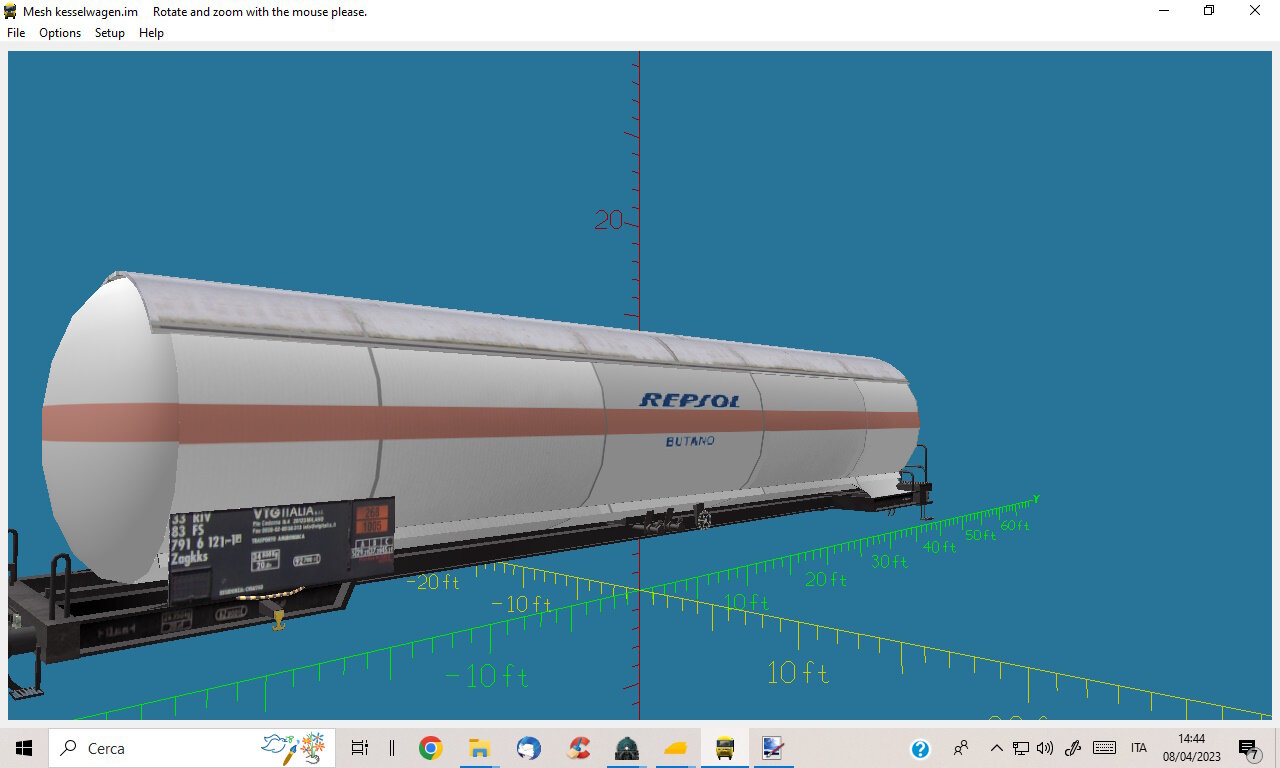Open the clock showing 14:44 08/04/2023
The image size is (1280, 768).
point(1191,748)
